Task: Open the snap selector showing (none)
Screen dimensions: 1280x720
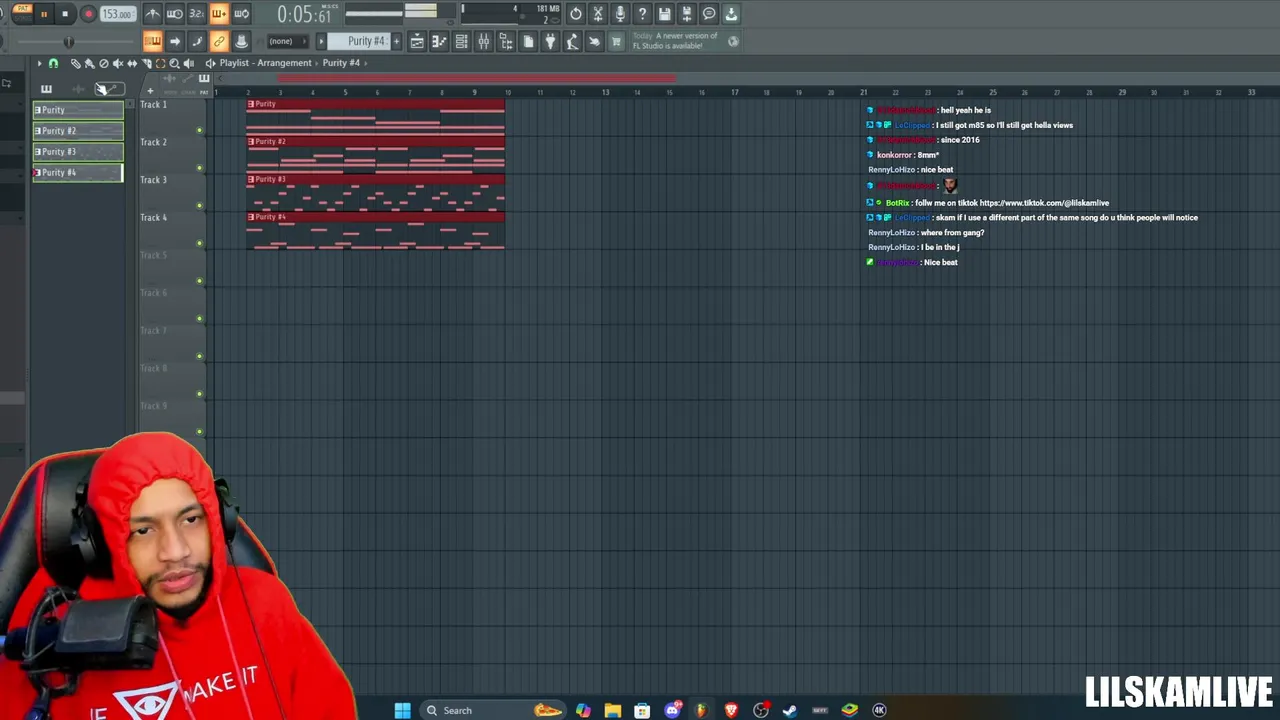Action: pos(288,41)
